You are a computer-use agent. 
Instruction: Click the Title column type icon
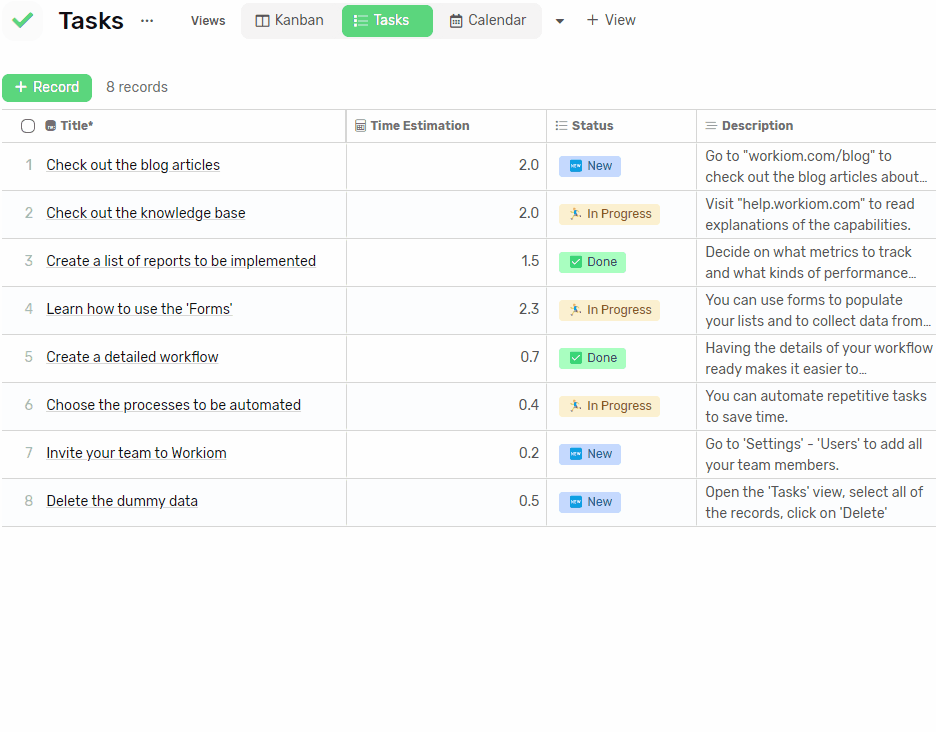click(51, 126)
